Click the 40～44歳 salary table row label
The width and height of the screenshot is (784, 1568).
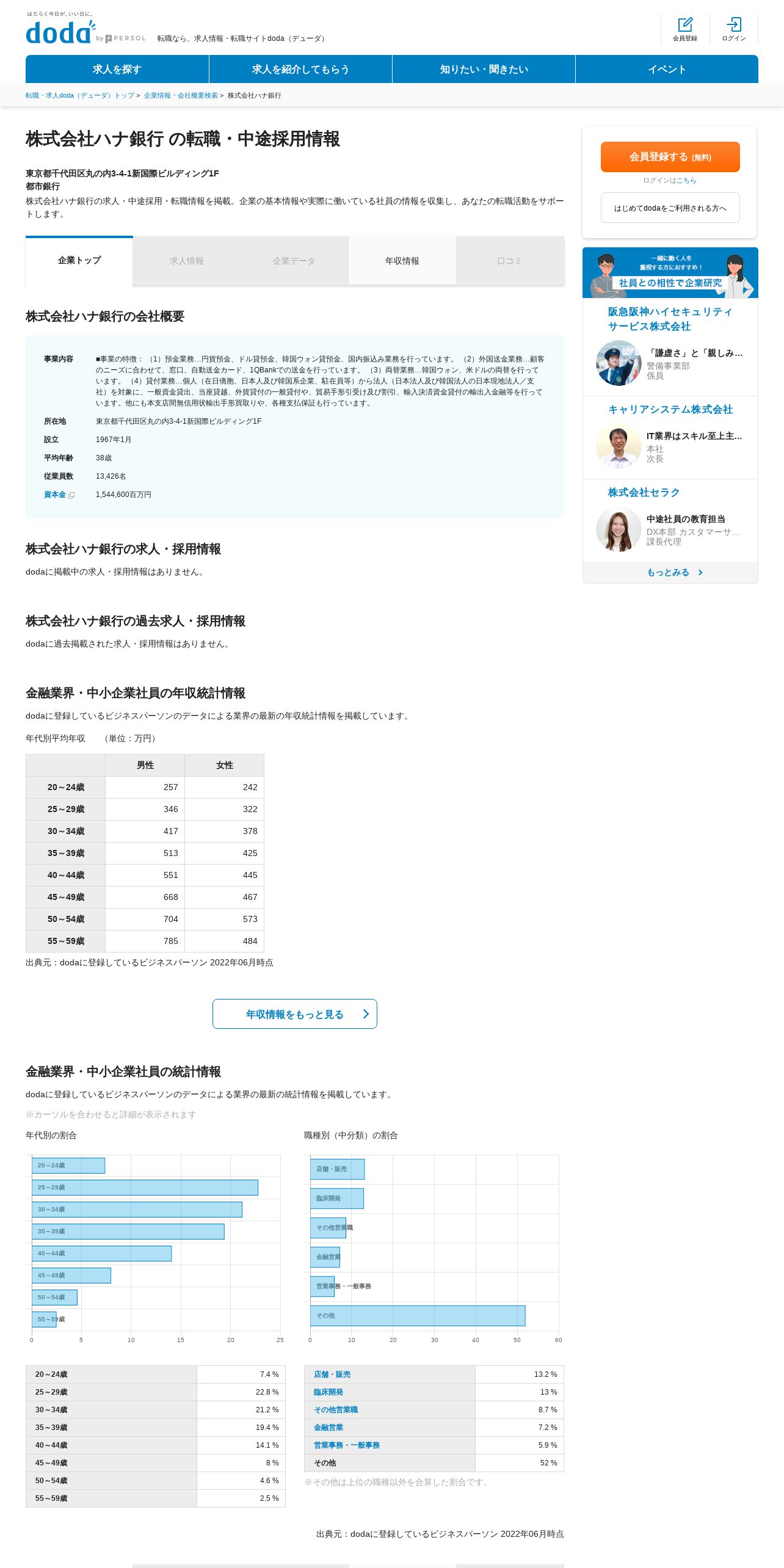66,875
